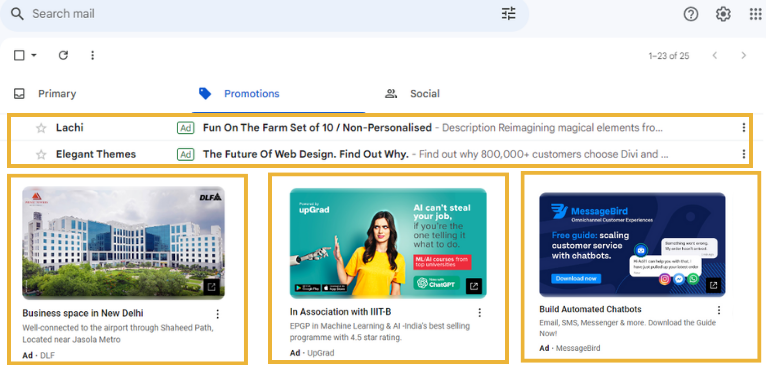Click external link icon on DLF ad
This screenshot has width=770, height=365.
point(212,287)
